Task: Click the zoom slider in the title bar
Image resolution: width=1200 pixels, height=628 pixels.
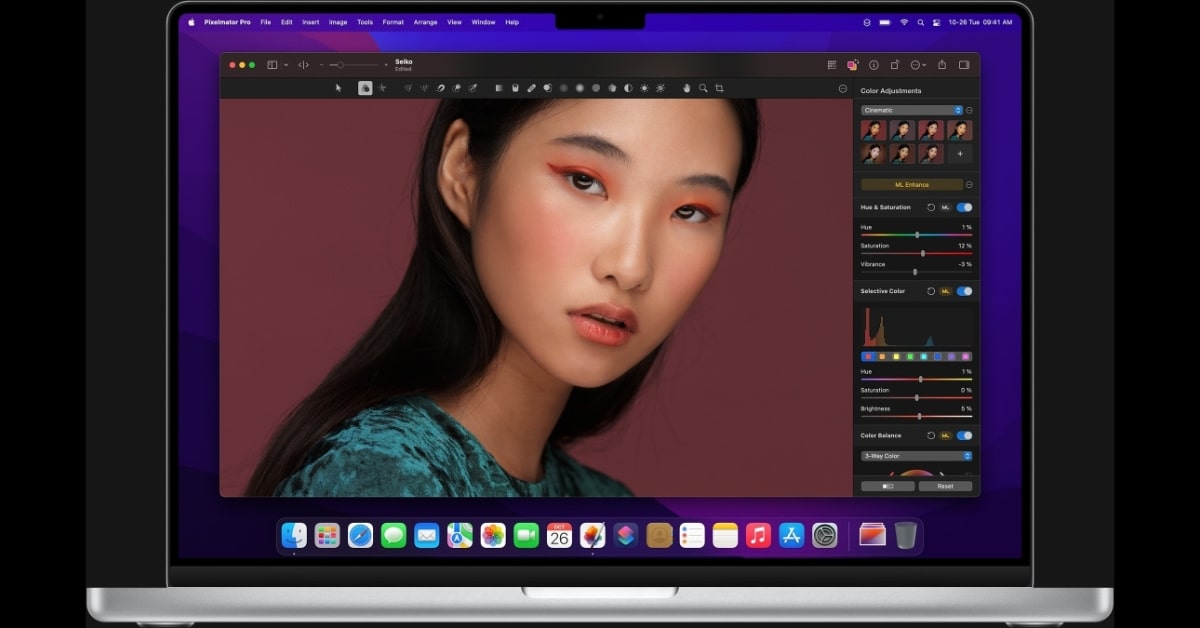Action: click(x=353, y=65)
